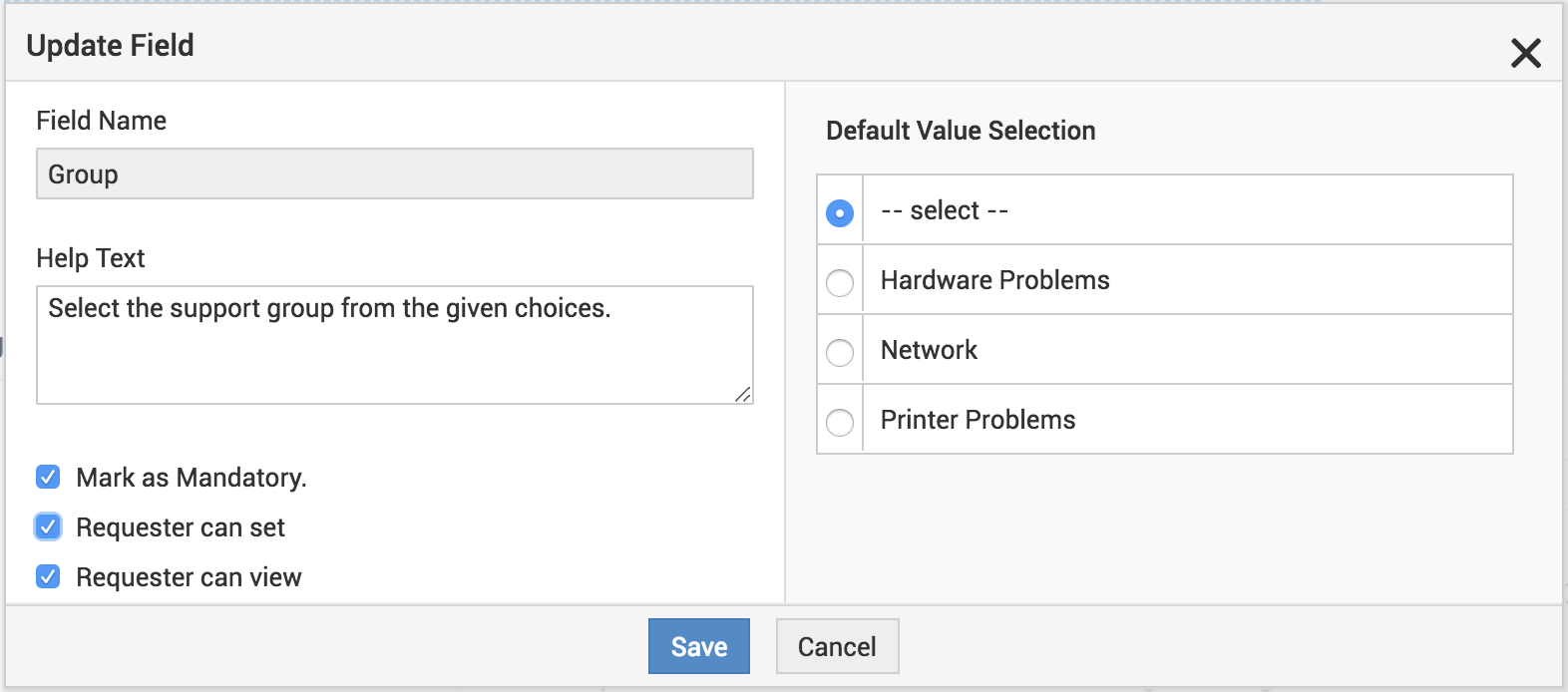Screen dimensions: 1568x692
Task: Click the "Requester can view" label text
Action: tap(189, 577)
